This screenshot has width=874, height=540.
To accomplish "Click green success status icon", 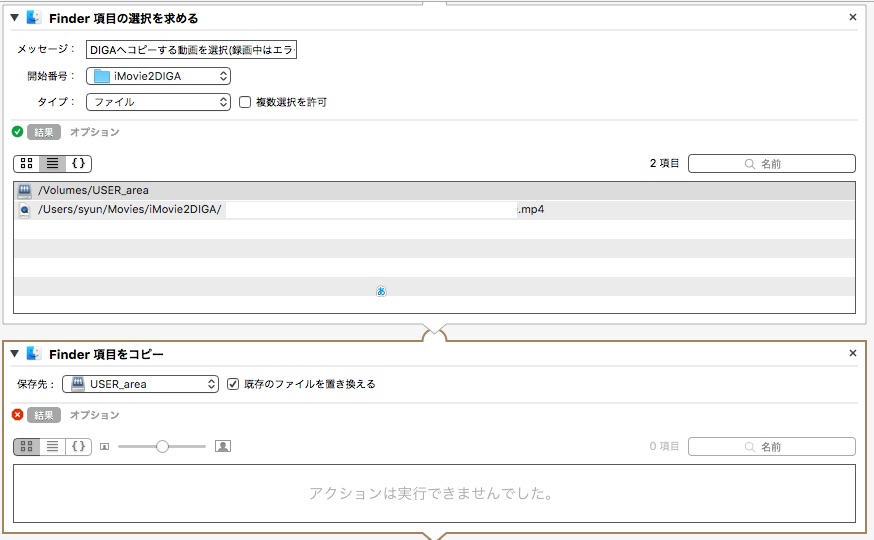I will click(17, 132).
